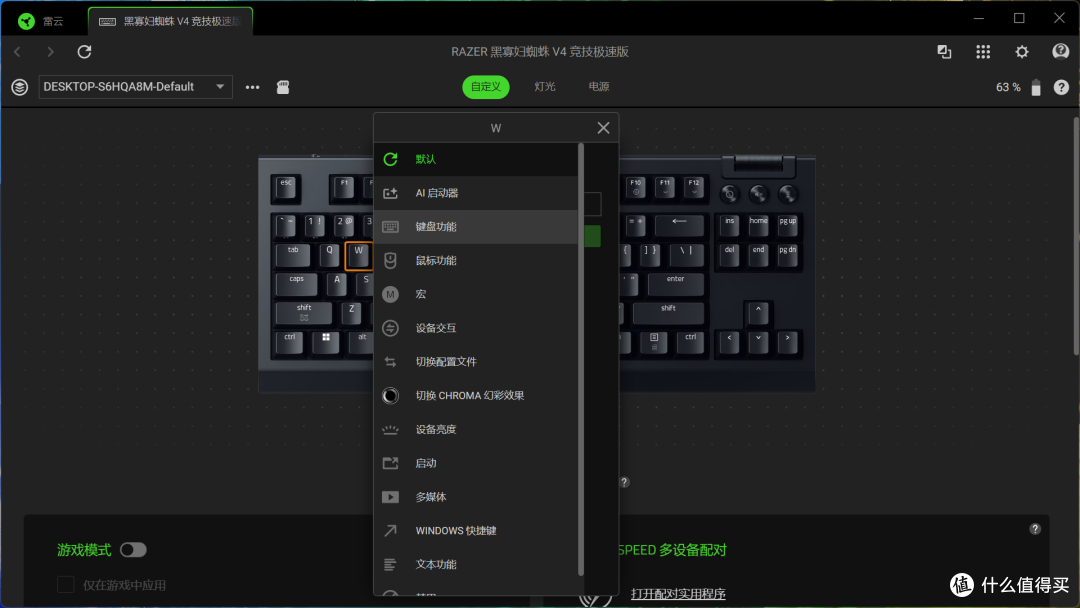Click the left Ctrl key on keyboard
The height and width of the screenshot is (608, 1080).
click(x=289, y=342)
